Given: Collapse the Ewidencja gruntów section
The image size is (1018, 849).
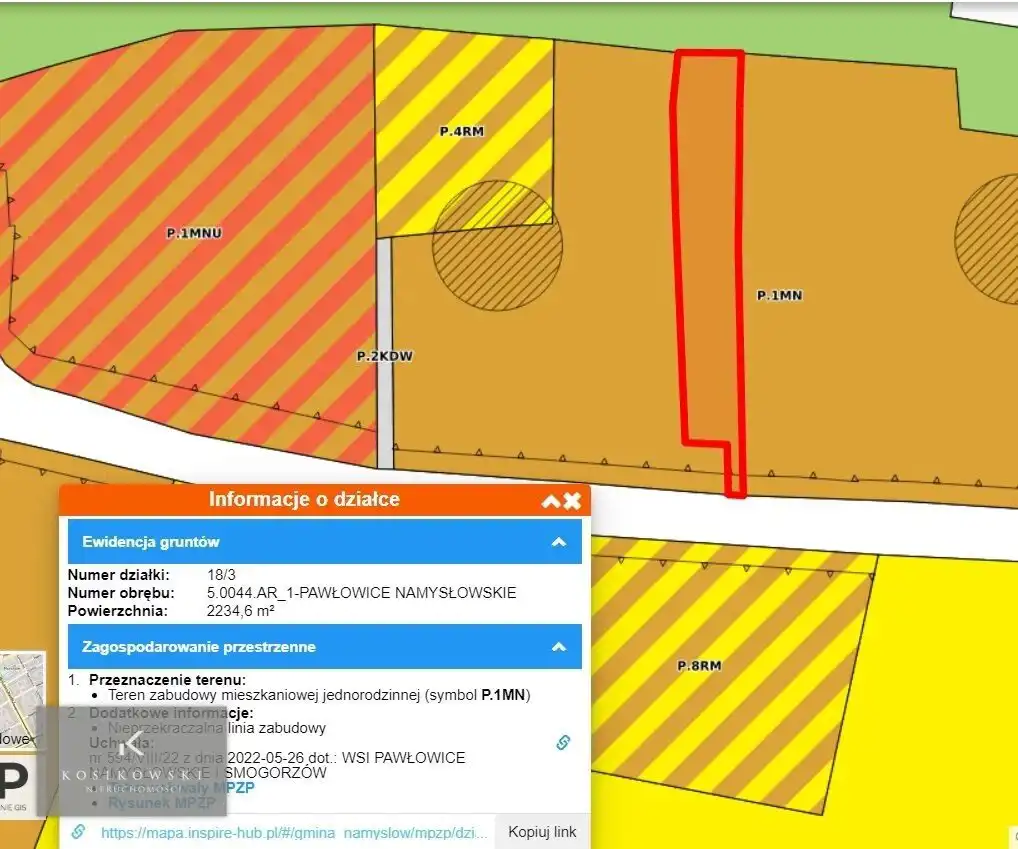Looking at the screenshot, I should pos(558,542).
